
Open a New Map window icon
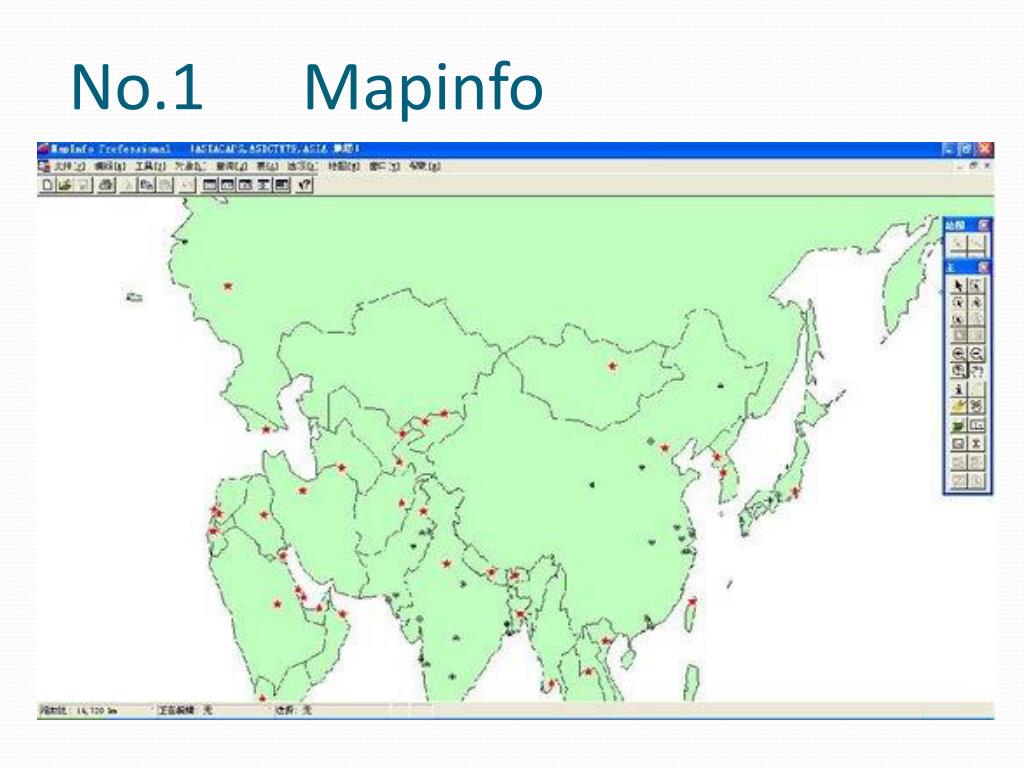click(x=227, y=185)
